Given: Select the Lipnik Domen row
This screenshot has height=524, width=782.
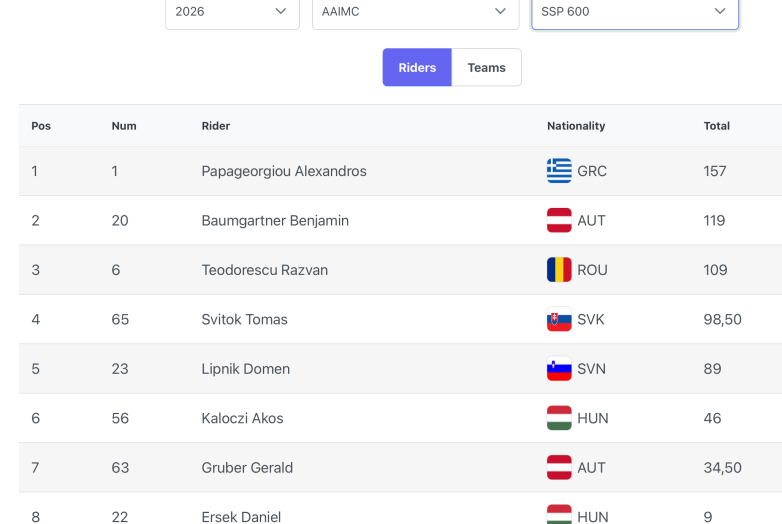Looking at the screenshot, I should 400,368.
